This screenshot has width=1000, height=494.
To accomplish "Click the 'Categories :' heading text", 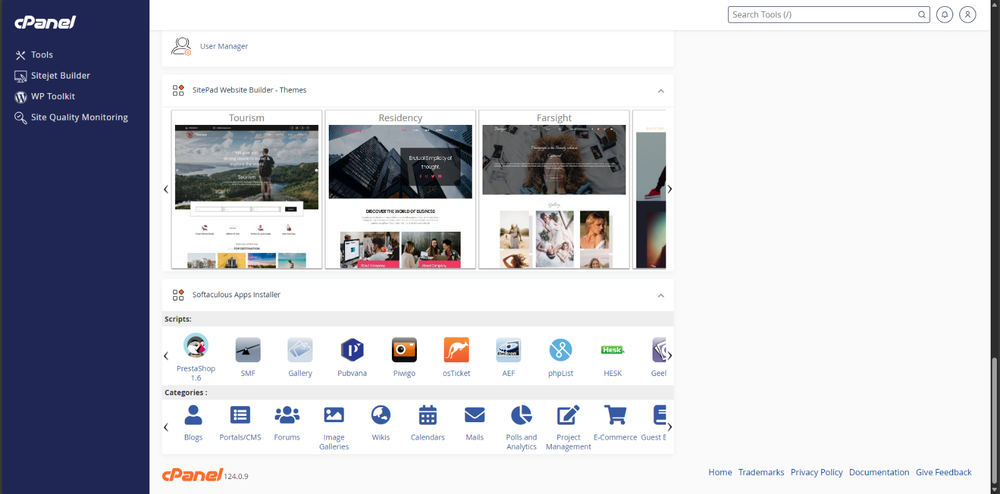I will [186, 393].
